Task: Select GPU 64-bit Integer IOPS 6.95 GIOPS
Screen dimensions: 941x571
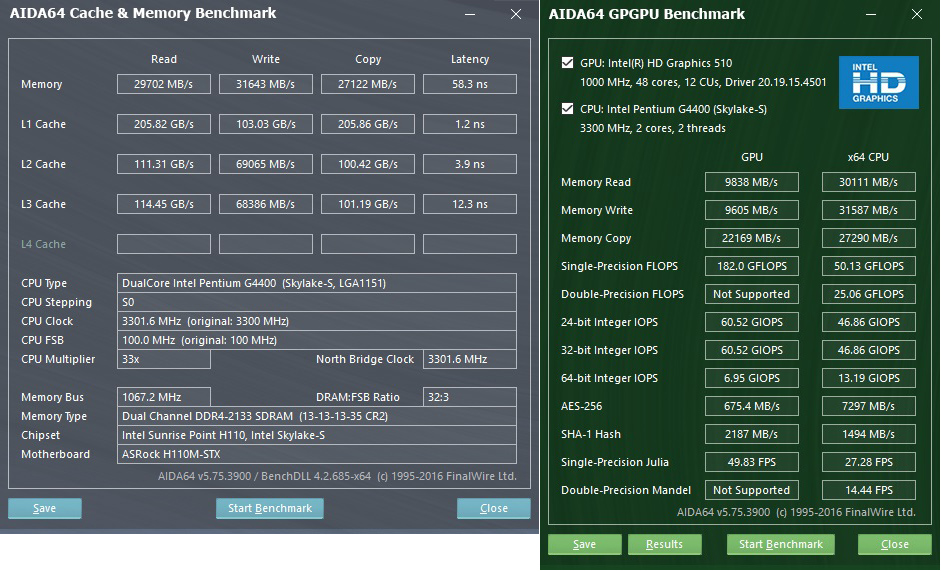Action: [x=751, y=378]
